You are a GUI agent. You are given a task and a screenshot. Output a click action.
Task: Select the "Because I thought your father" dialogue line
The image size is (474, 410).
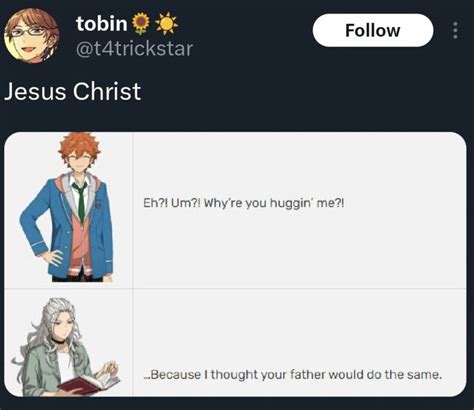click(x=293, y=375)
